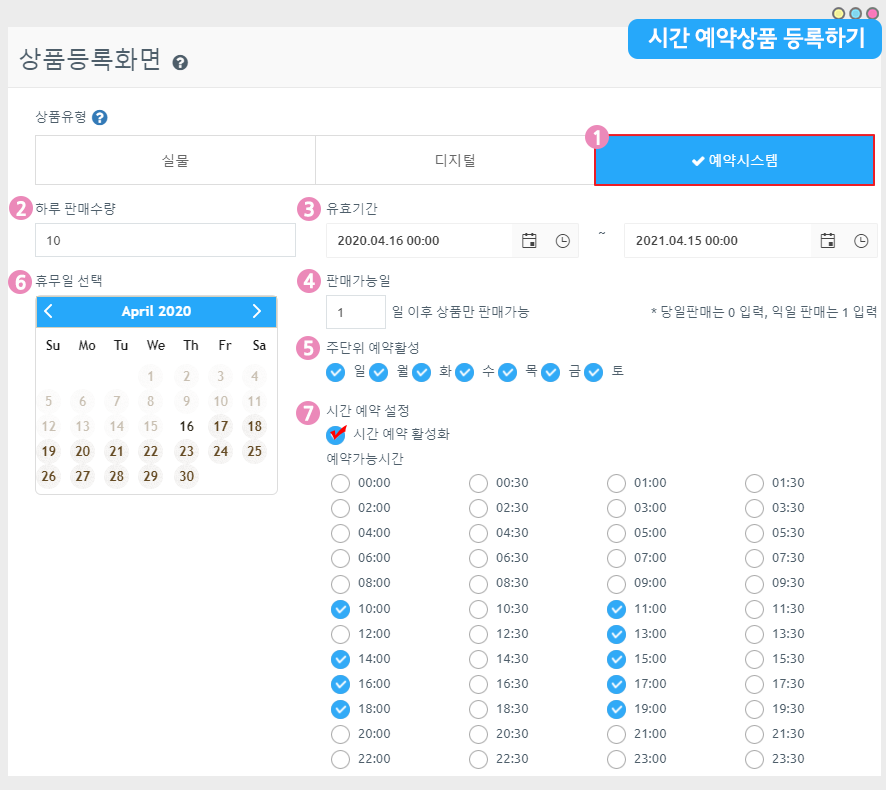Click the 판매가능일 number input
This screenshot has width=886, height=790.
[x=355, y=312]
